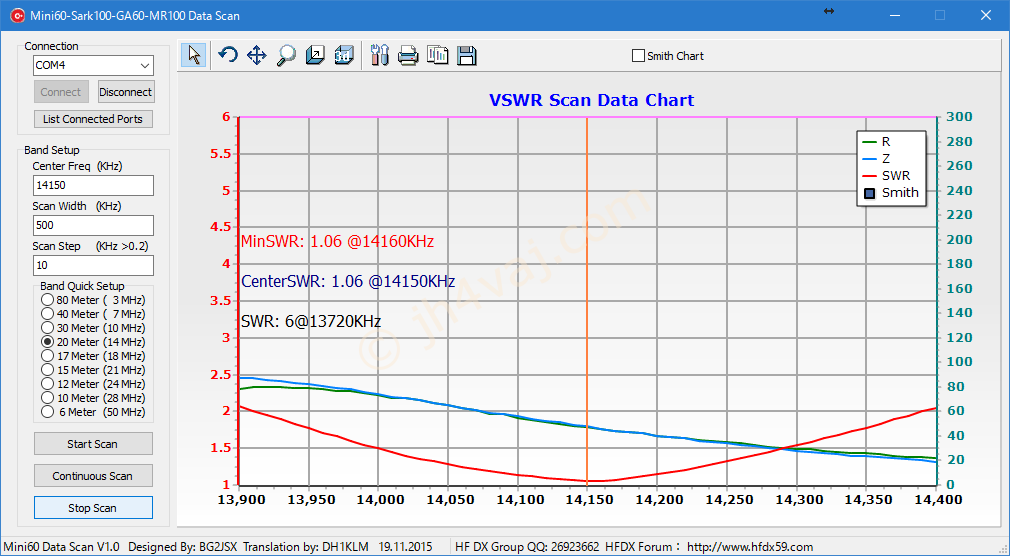Select the normal pointer tool in toolbar
This screenshot has height=556, width=1010.
point(193,55)
